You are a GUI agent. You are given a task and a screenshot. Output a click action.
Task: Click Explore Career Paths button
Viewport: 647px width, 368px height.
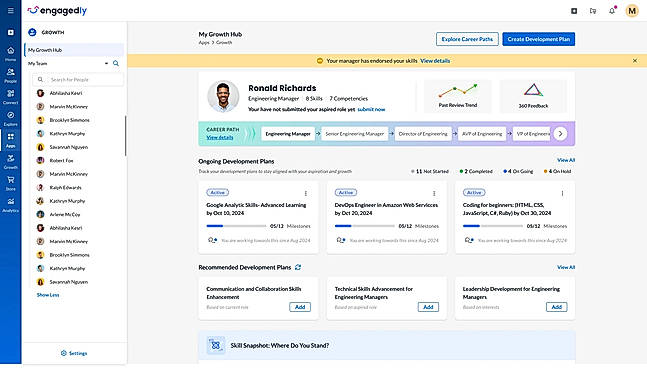point(467,39)
